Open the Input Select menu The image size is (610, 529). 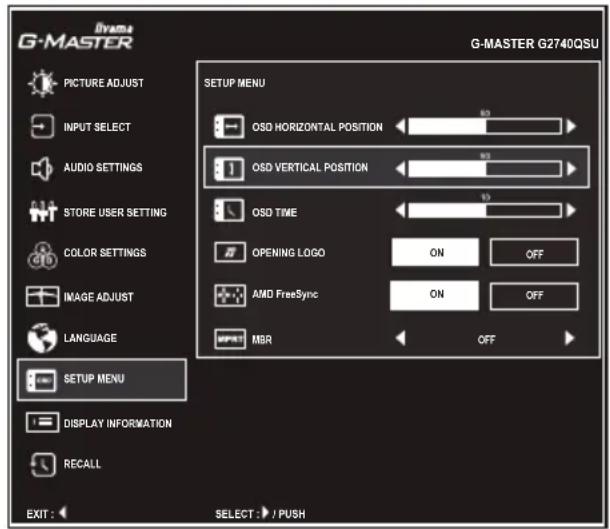tap(97, 127)
